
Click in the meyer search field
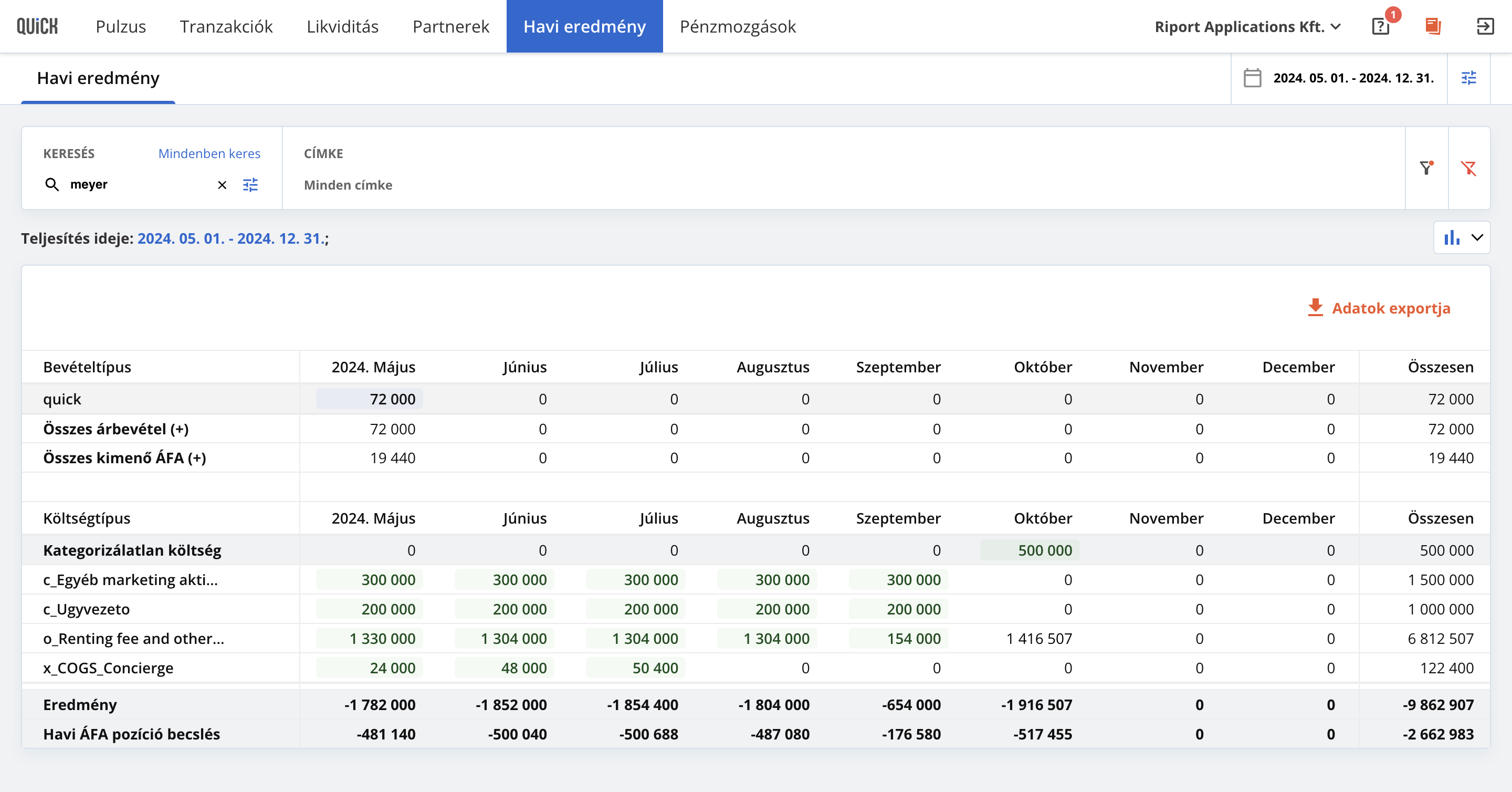coord(138,184)
